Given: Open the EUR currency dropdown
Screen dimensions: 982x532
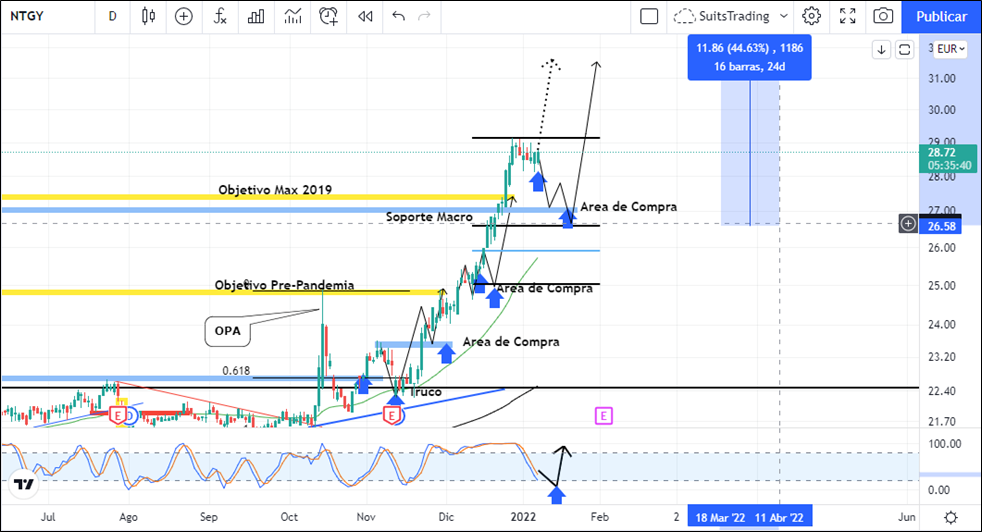Looking at the screenshot, I should (x=949, y=49).
